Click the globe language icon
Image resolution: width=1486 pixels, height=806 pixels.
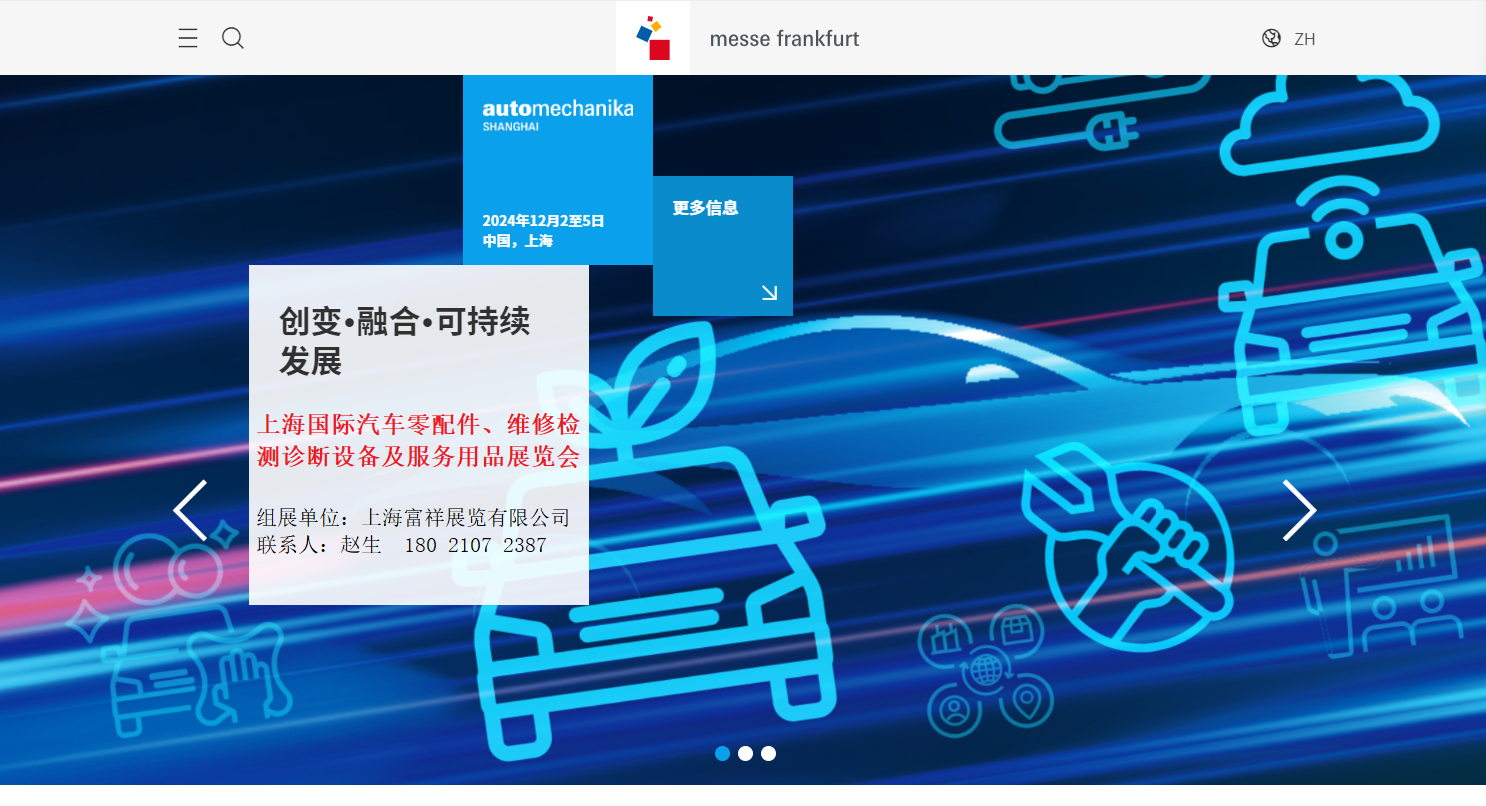coord(1271,39)
